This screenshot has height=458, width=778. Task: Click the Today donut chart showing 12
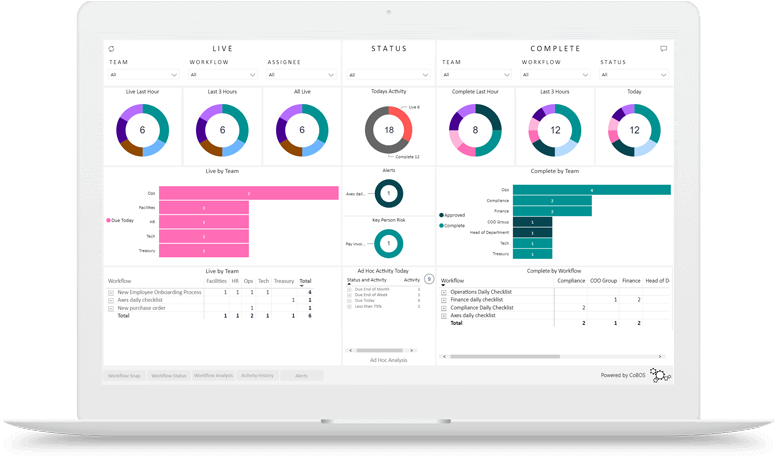(x=634, y=130)
